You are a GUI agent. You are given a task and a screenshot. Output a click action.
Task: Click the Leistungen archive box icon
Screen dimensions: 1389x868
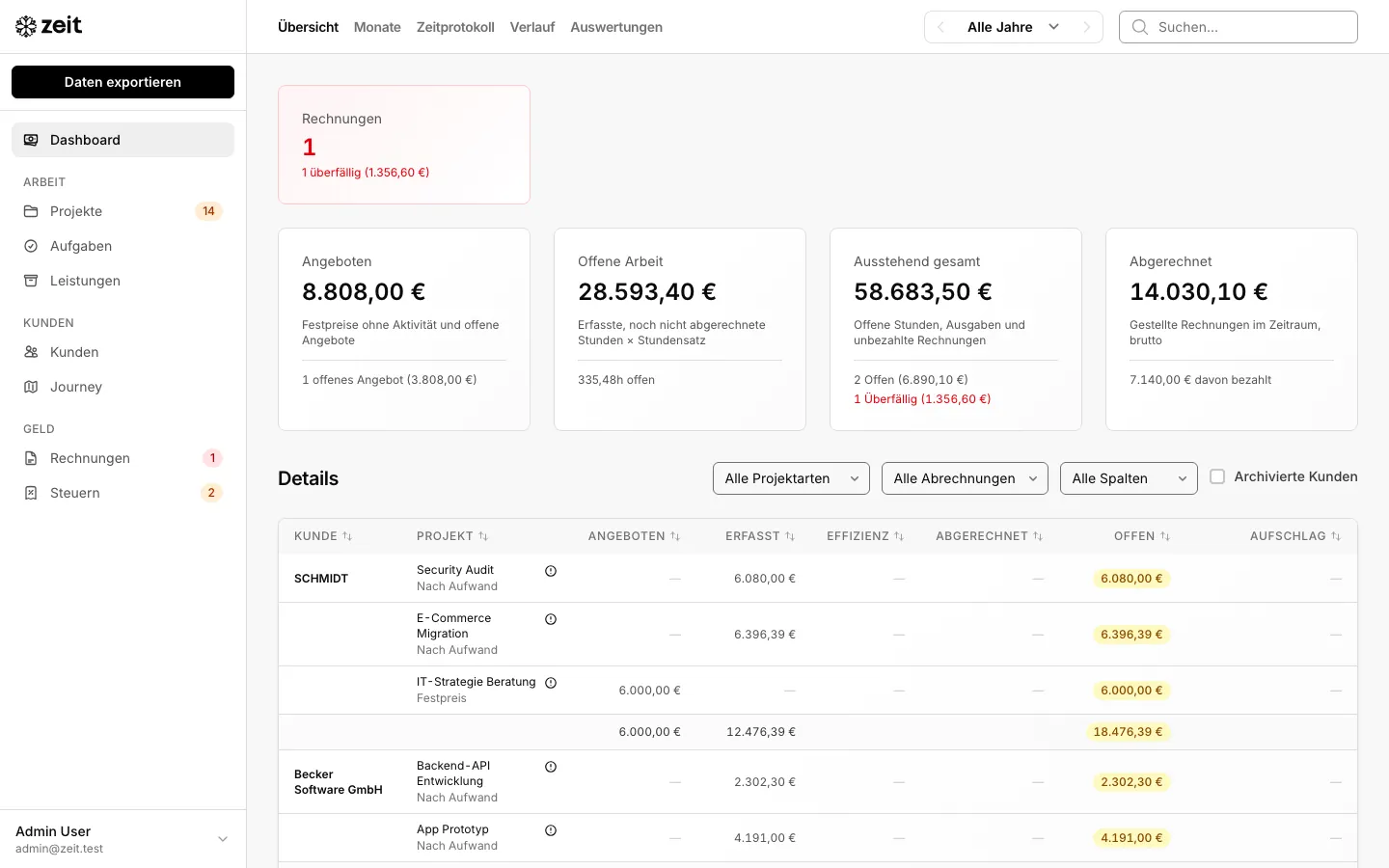pyautogui.click(x=31, y=281)
